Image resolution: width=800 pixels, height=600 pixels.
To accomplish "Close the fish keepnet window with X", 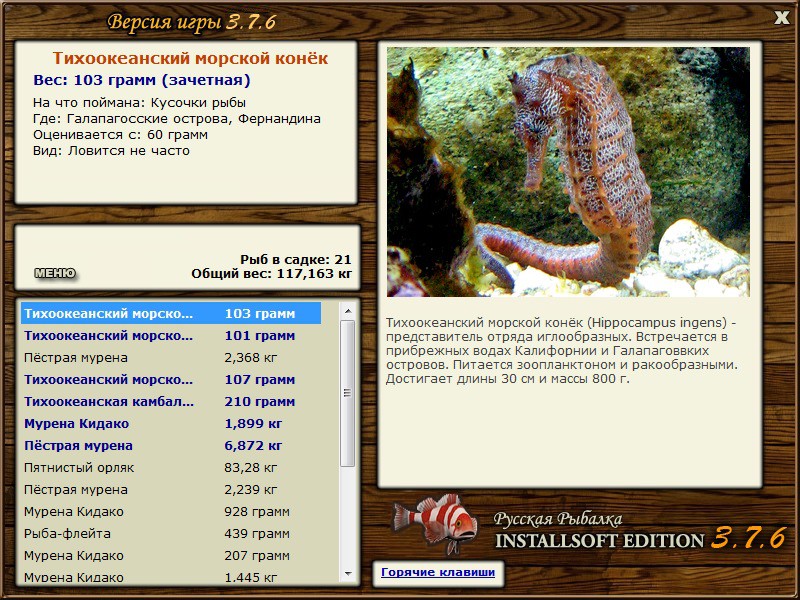I will click(781, 18).
